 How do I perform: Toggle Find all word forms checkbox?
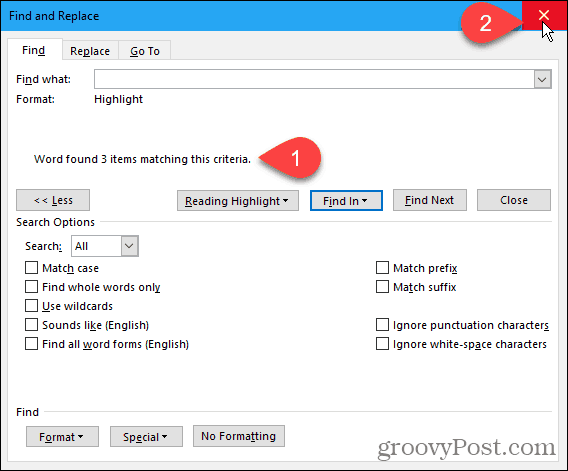[32, 344]
